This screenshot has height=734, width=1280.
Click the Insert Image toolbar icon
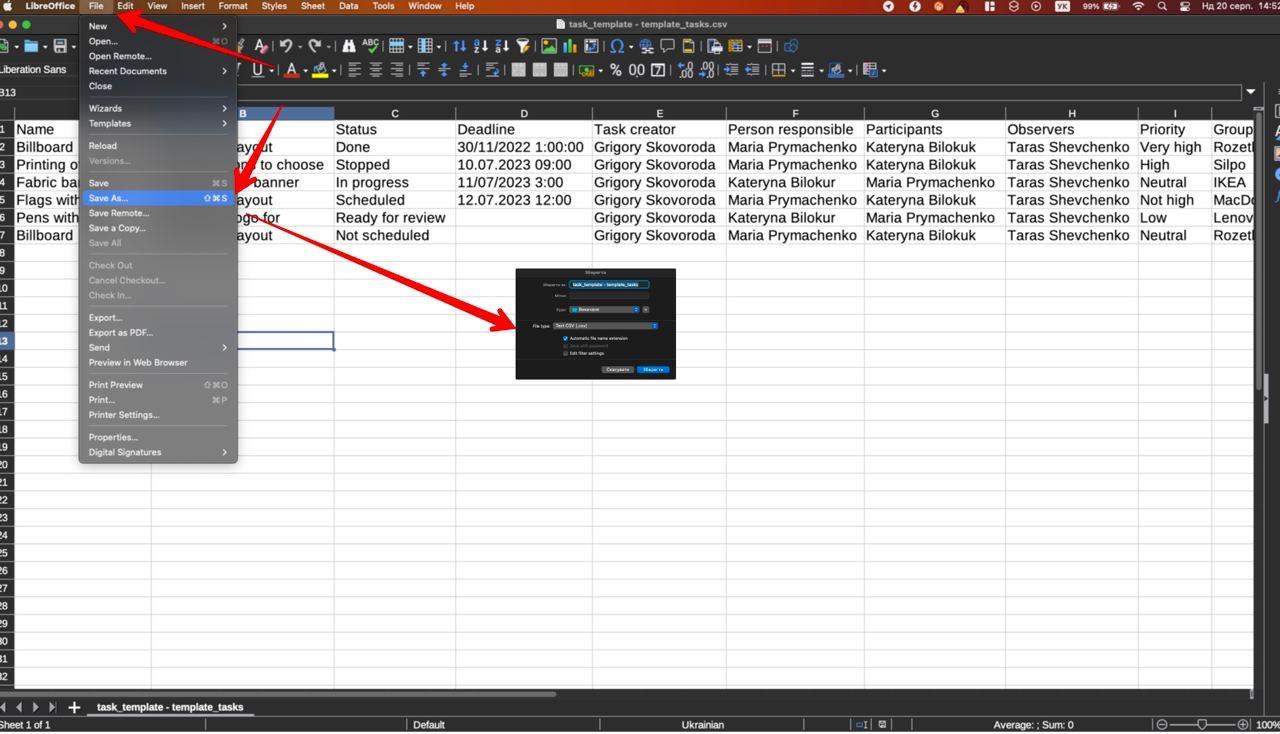[548, 46]
